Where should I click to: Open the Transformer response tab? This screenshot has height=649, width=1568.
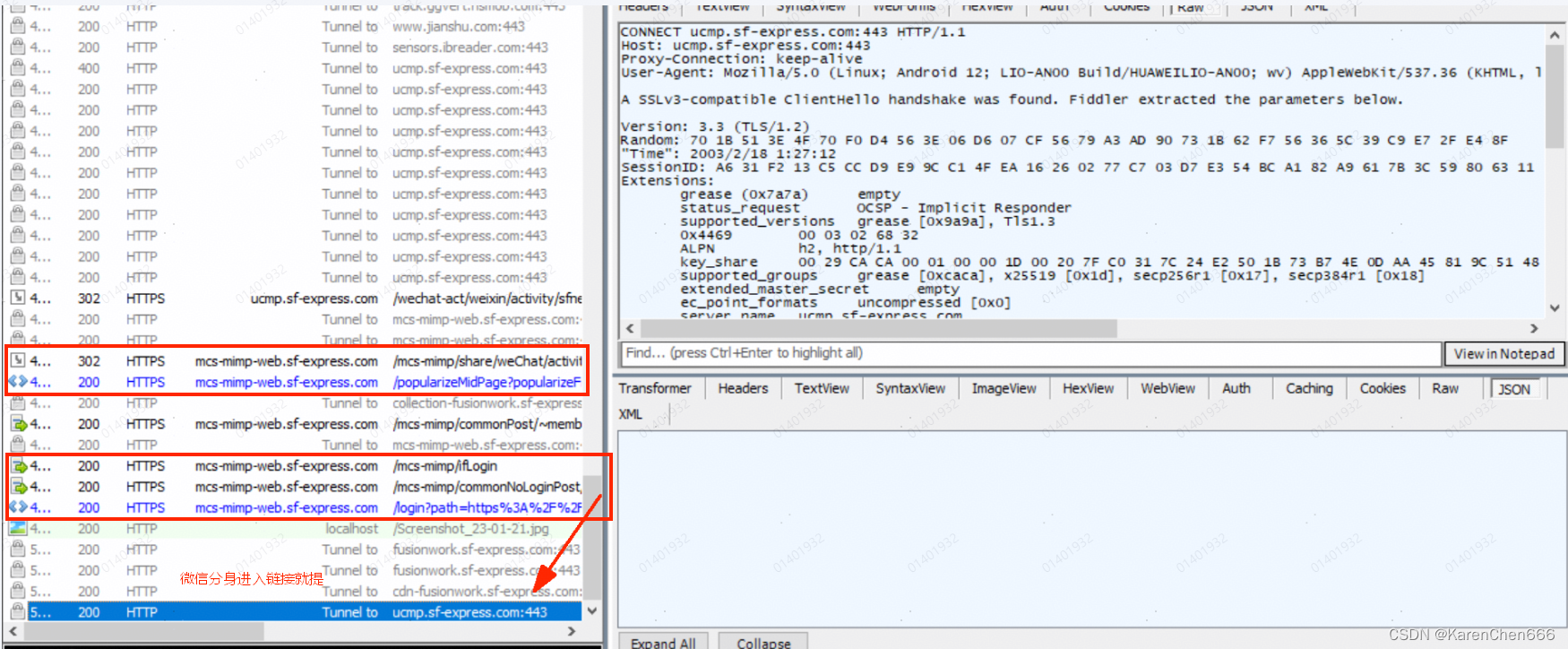(x=655, y=388)
